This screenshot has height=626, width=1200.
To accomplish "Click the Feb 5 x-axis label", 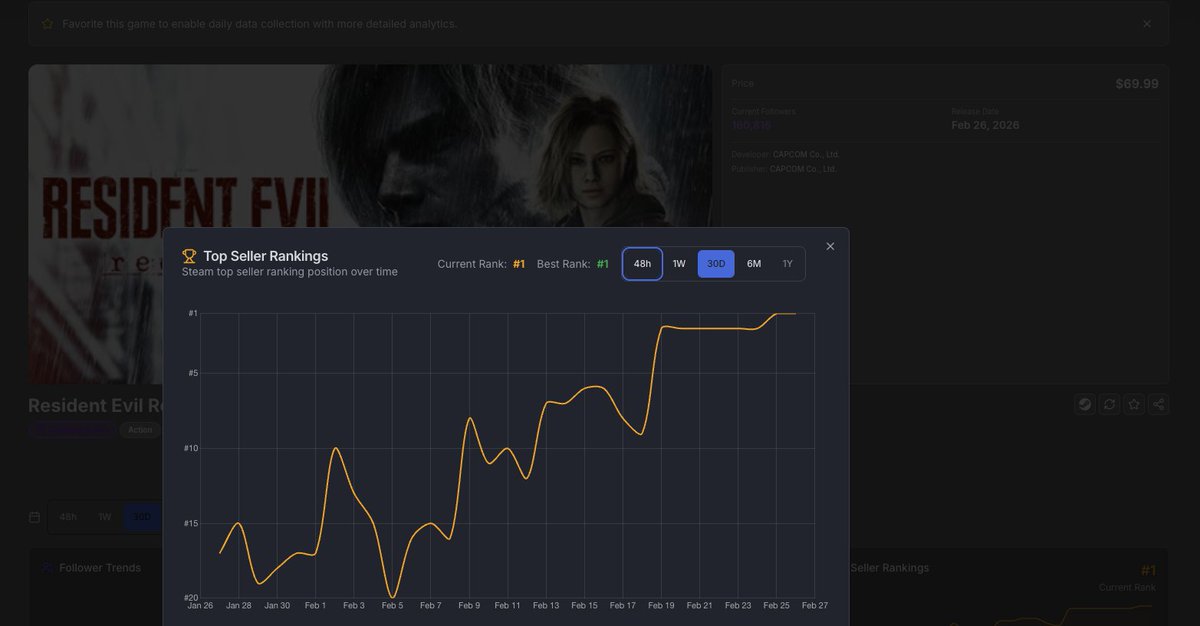I will pos(392,605).
